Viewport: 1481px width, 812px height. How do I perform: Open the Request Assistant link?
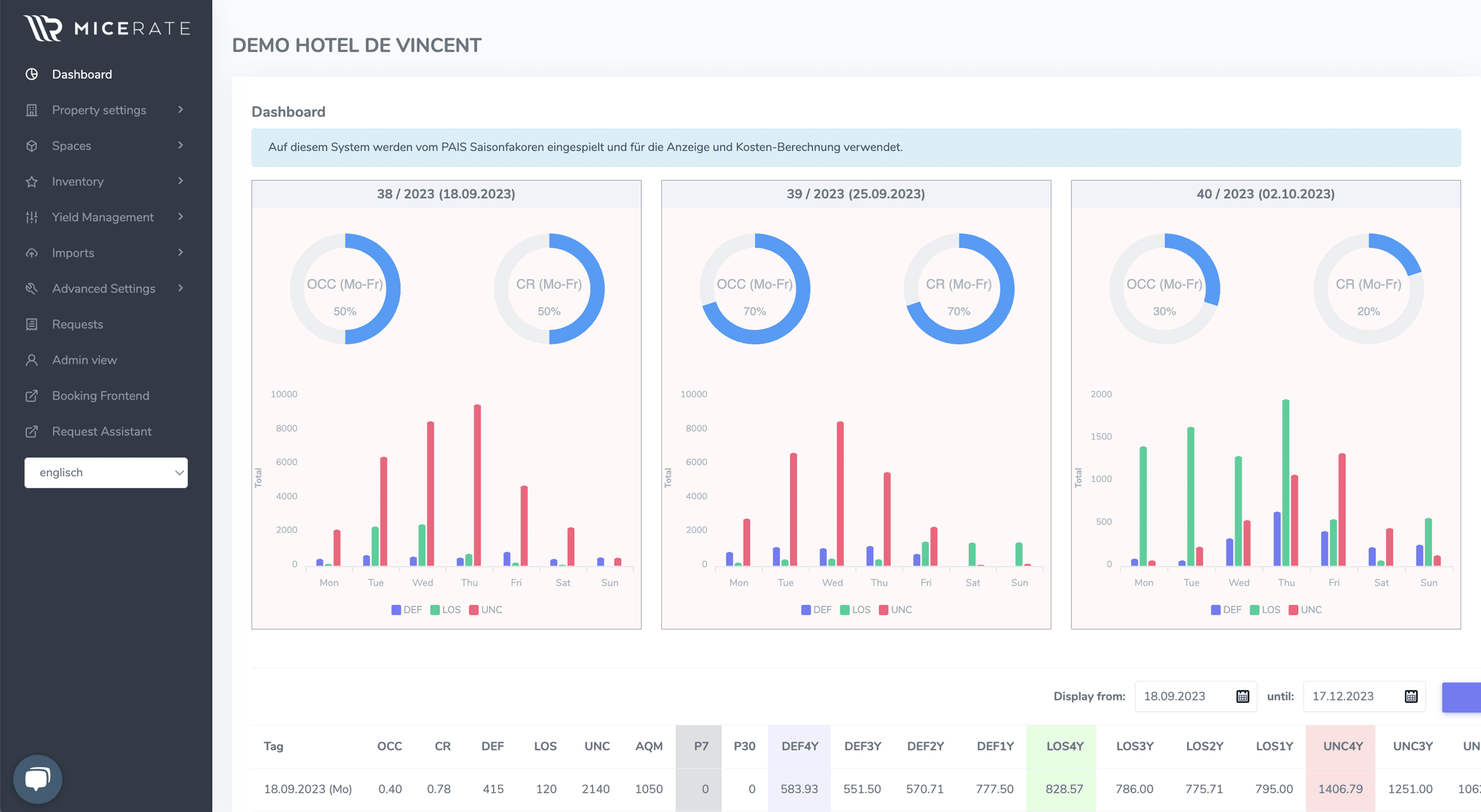point(102,431)
